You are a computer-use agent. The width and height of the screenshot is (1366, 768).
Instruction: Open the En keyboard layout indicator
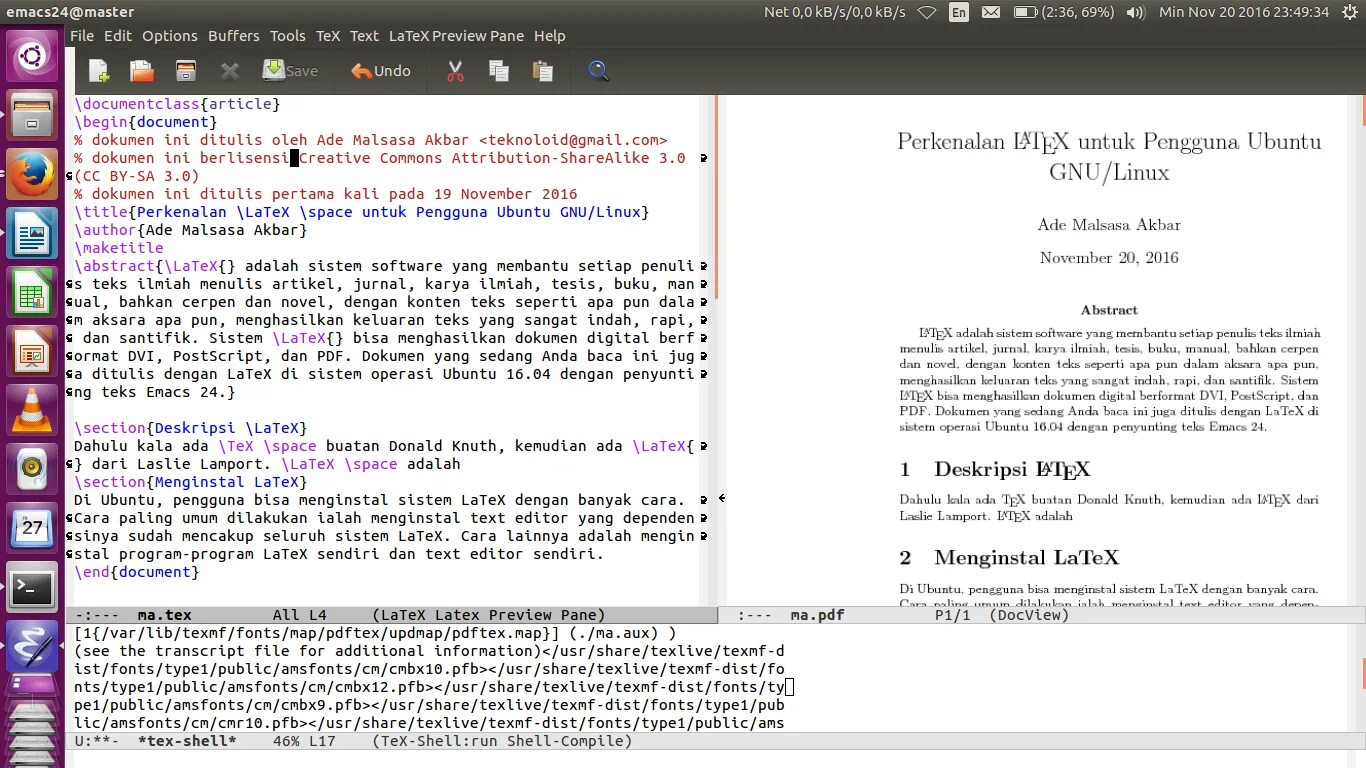tap(959, 12)
